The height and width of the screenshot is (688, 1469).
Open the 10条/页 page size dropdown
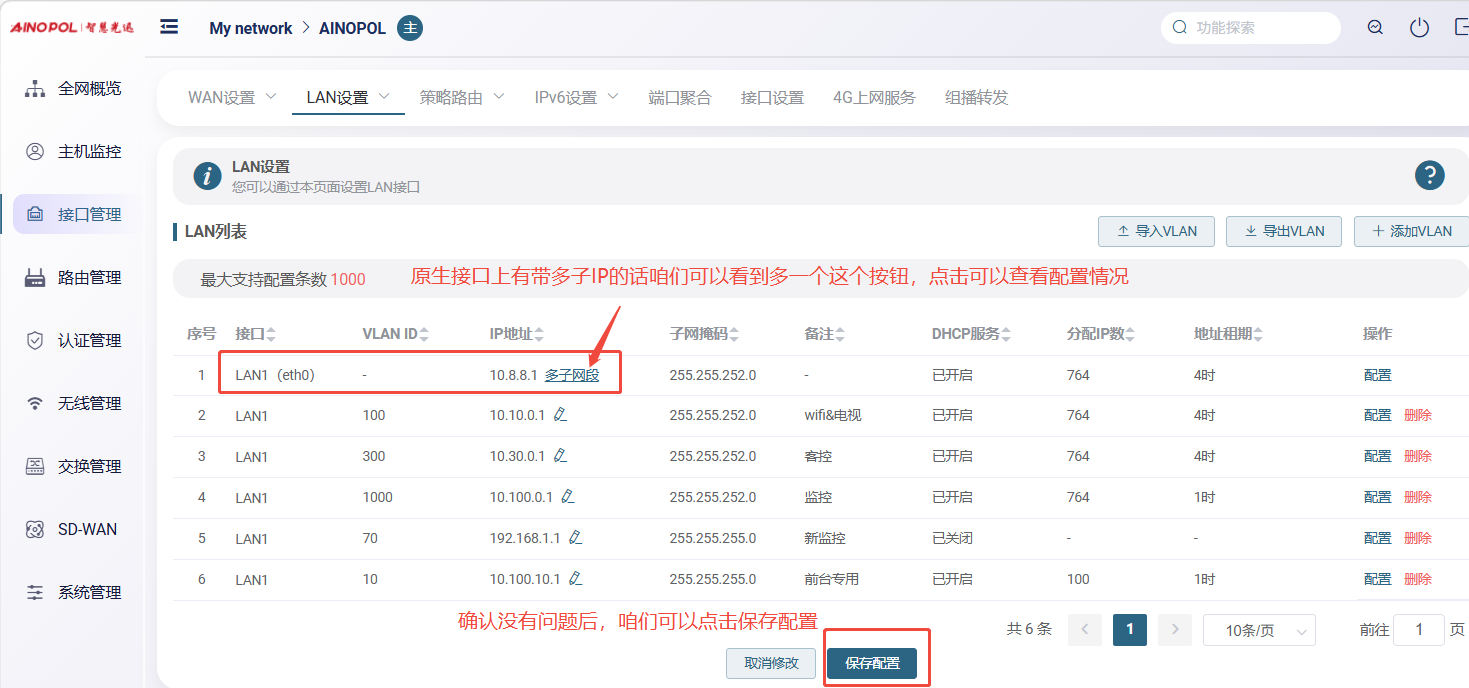(x=1258, y=631)
